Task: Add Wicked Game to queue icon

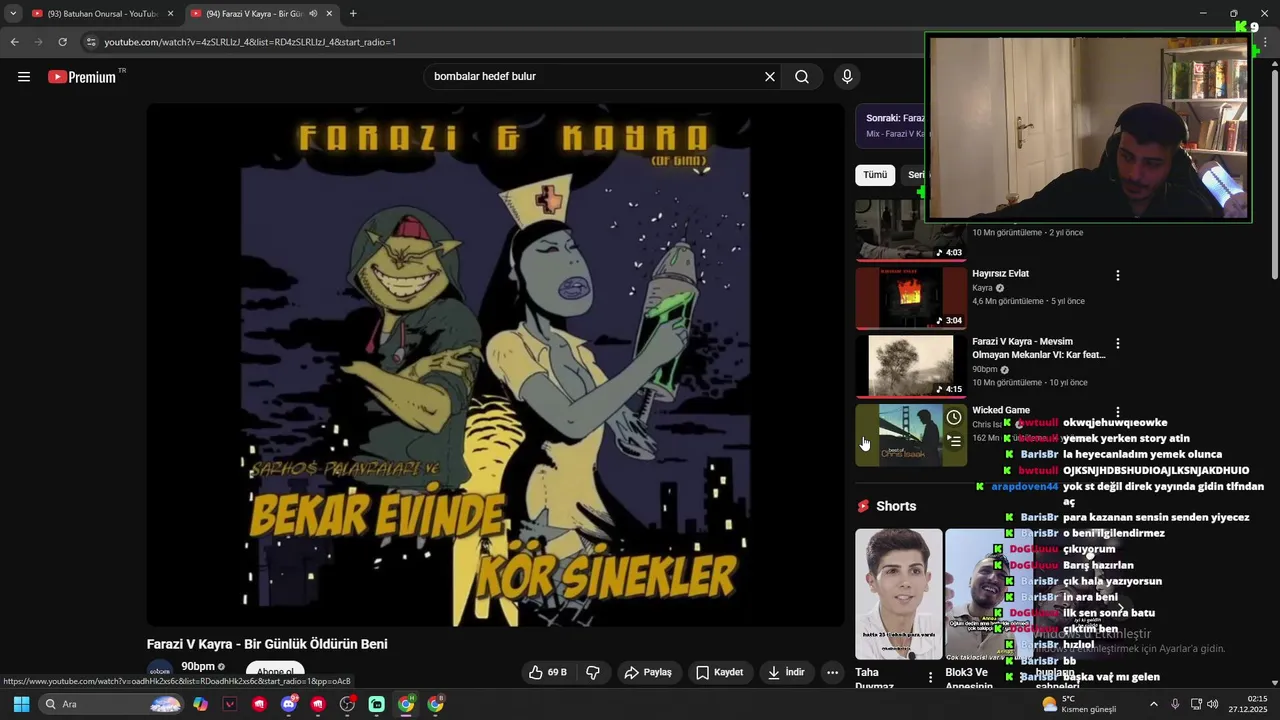Action: [x=954, y=441]
